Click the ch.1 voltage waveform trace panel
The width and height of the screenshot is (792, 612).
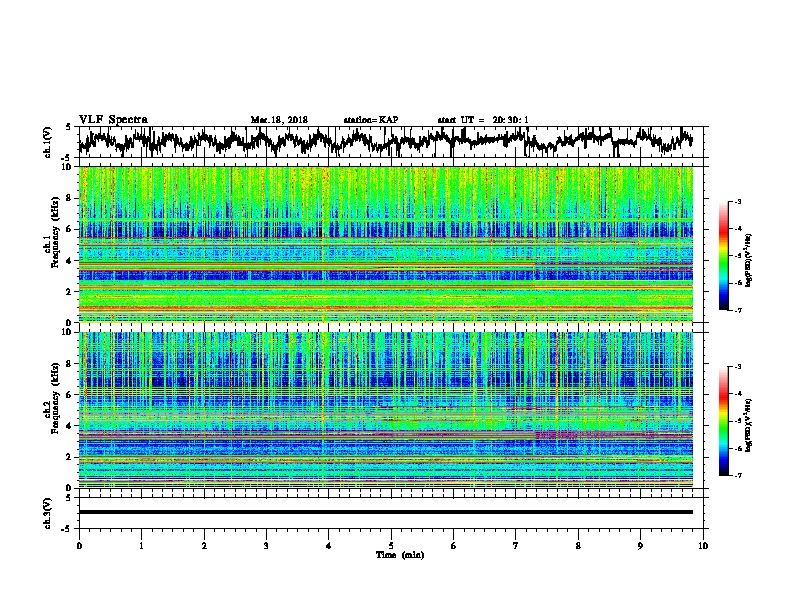(393, 142)
